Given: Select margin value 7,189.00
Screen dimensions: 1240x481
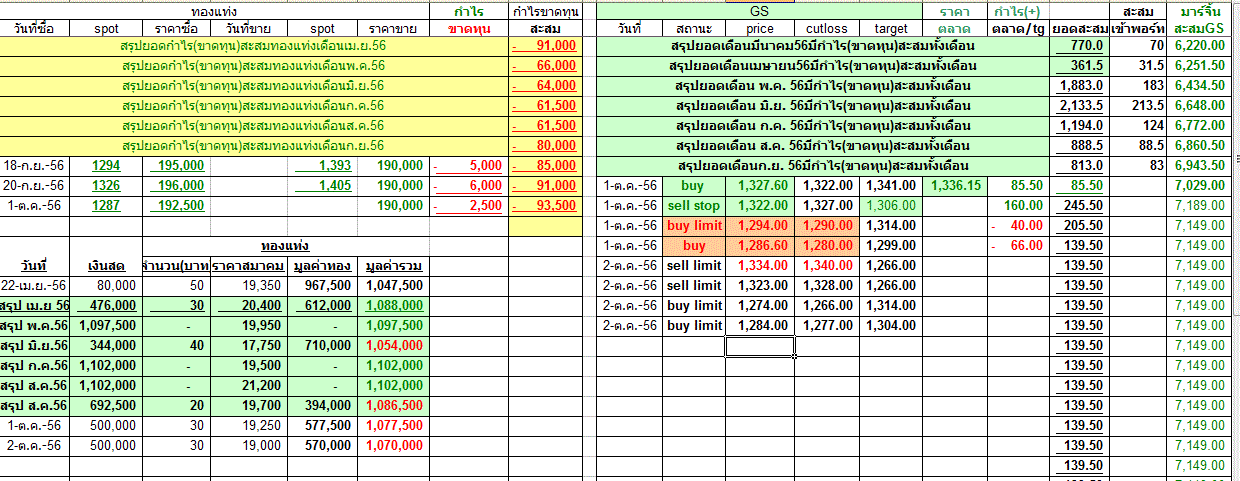Looking at the screenshot, I should tap(1200, 206).
